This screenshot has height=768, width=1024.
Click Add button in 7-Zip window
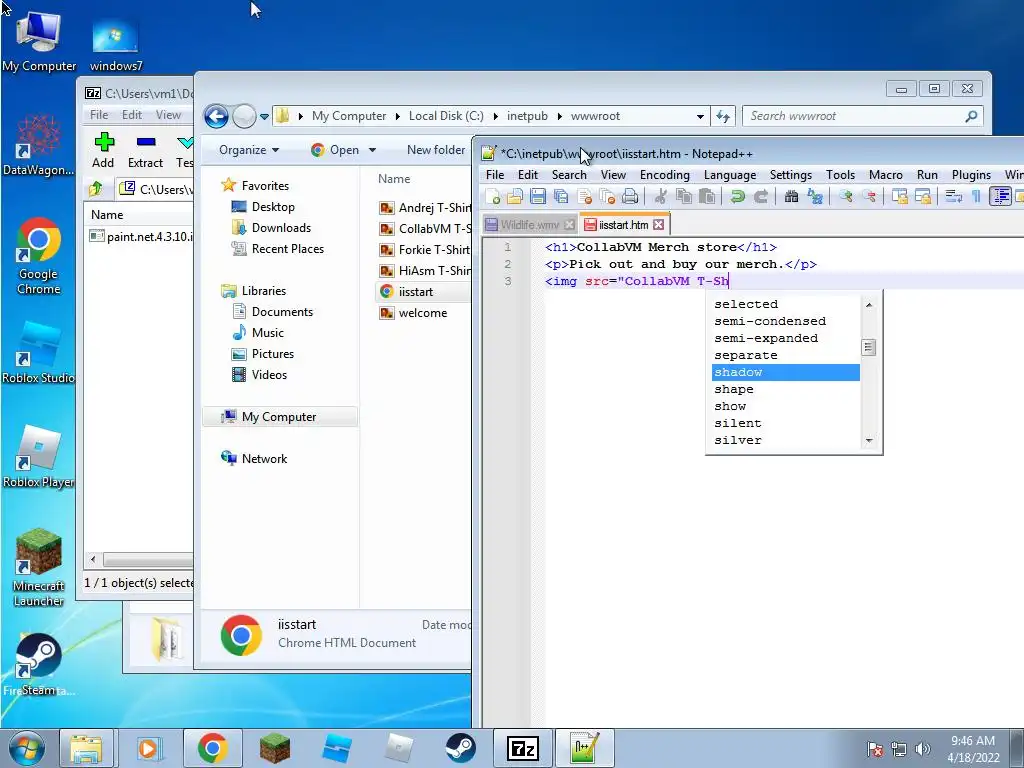click(103, 150)
